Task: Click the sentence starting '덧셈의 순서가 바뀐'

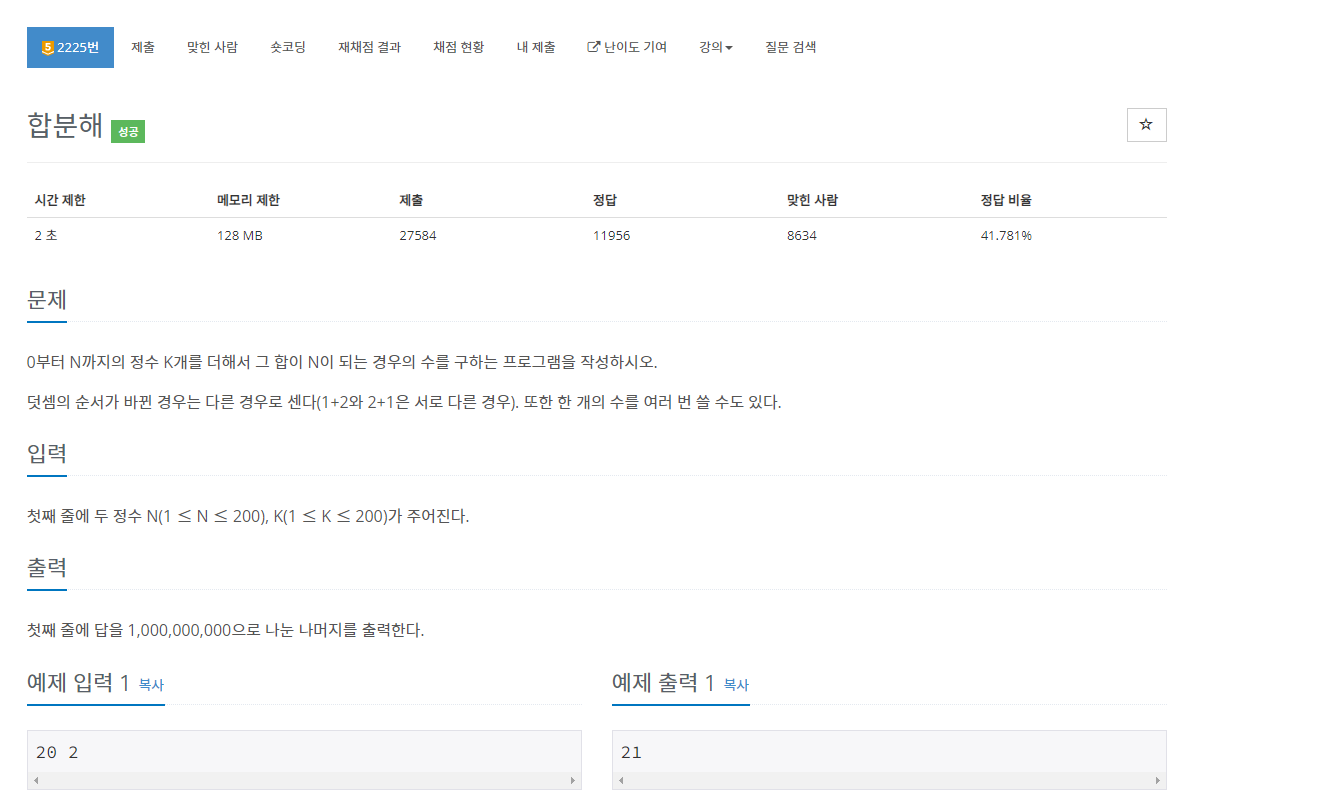Action: 404,403
